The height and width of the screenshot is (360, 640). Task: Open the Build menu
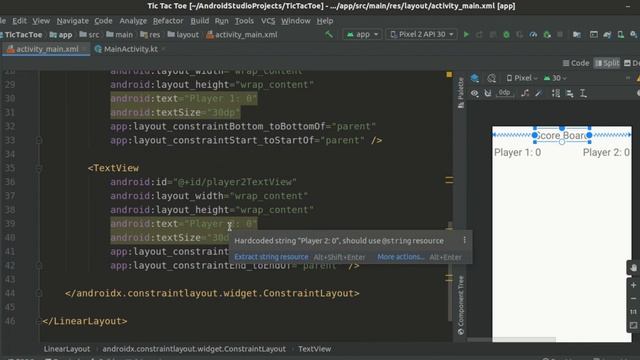[x=200, y=21]
